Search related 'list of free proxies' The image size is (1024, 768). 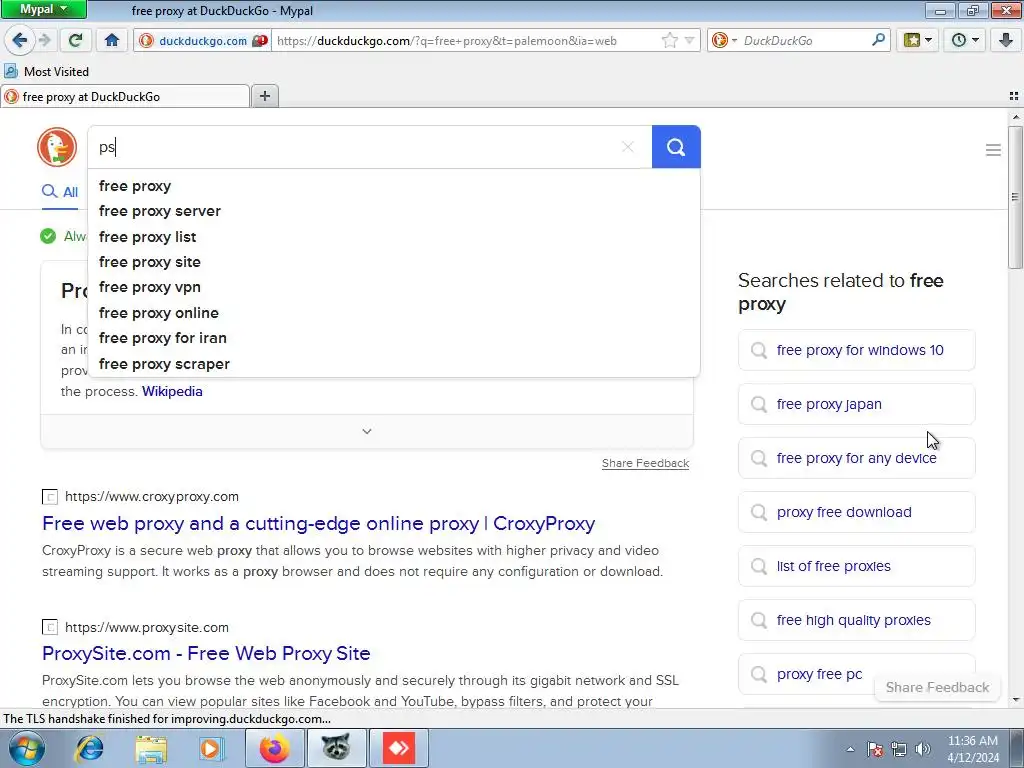857,566
